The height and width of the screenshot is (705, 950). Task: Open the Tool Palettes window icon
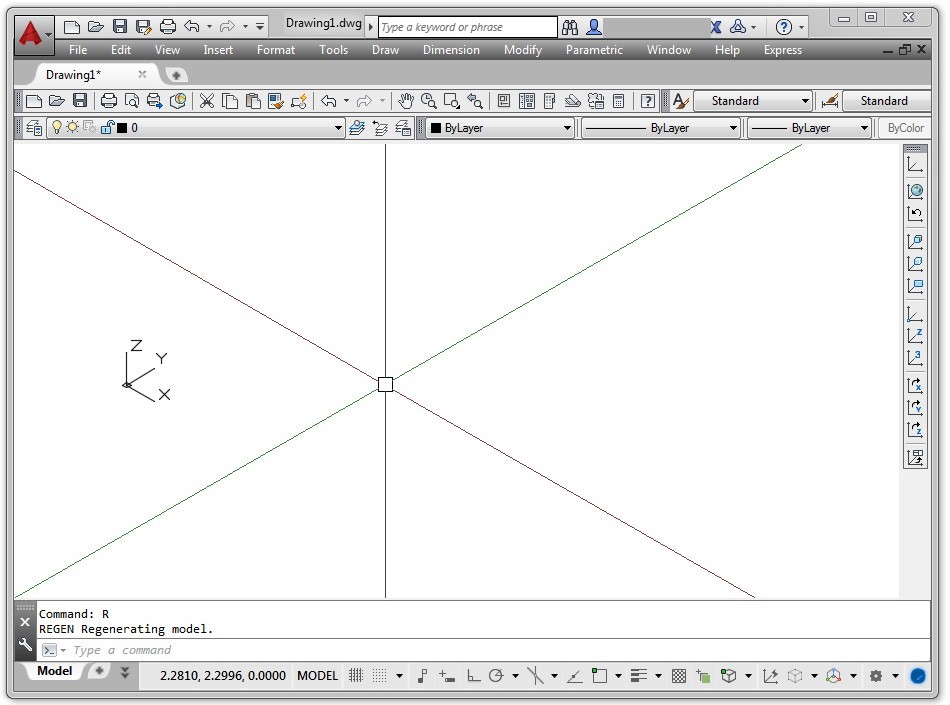550,101
